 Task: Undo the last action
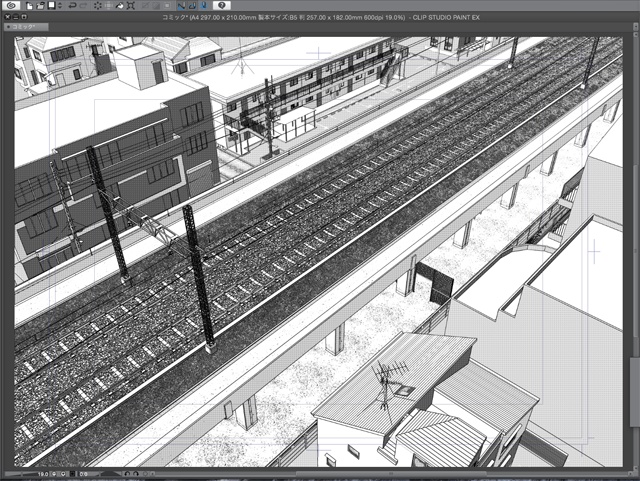tap(72, 6)
